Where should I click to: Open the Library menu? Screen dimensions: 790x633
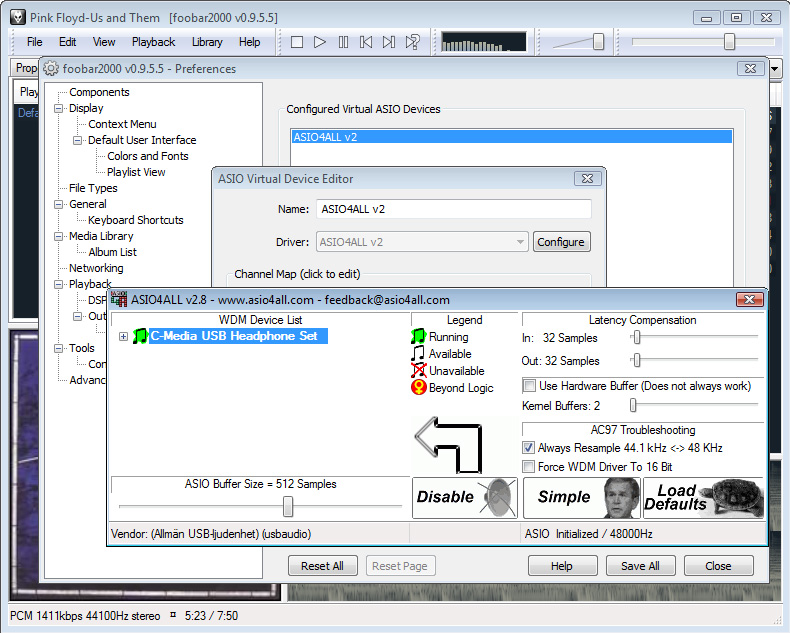(x=207, y=42)
